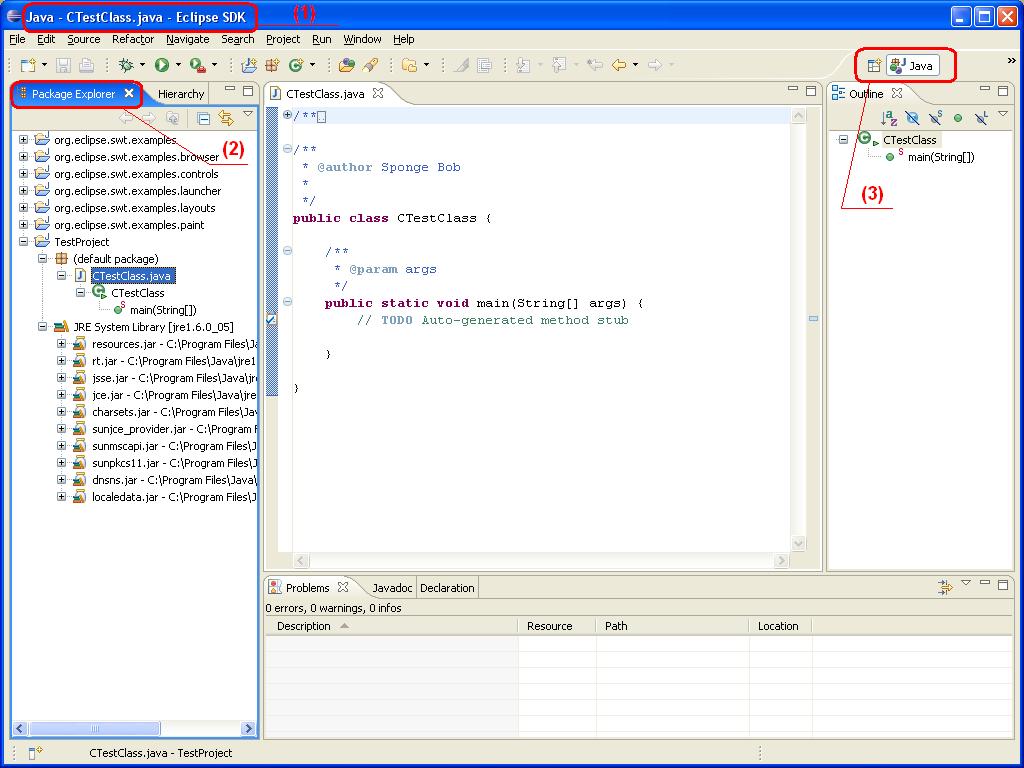Maximize the Outline view panel
Viewport: 1024px width, 768px height.
tap(1003, 90)
